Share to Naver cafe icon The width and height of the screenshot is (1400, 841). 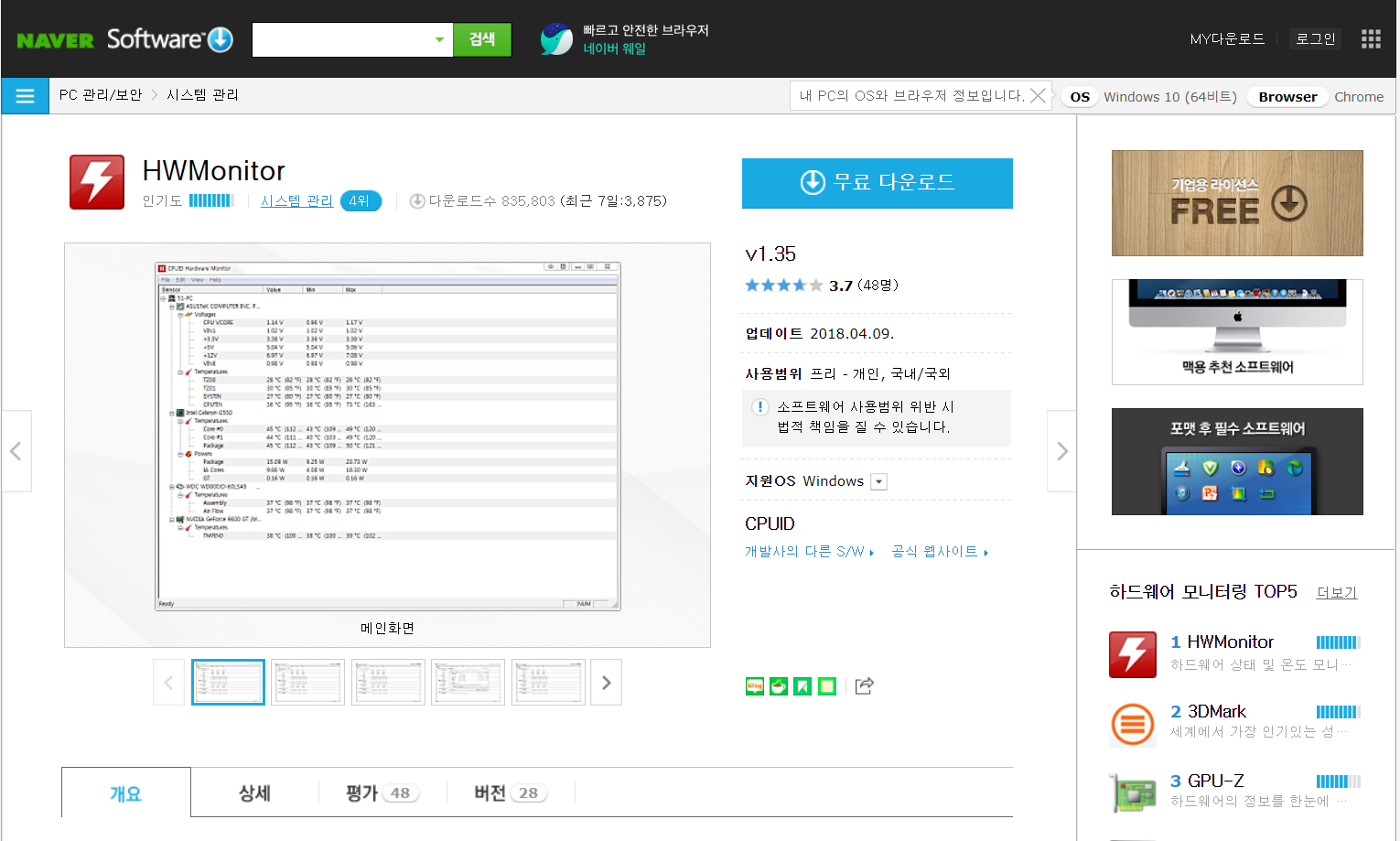[x=779, y=686]
